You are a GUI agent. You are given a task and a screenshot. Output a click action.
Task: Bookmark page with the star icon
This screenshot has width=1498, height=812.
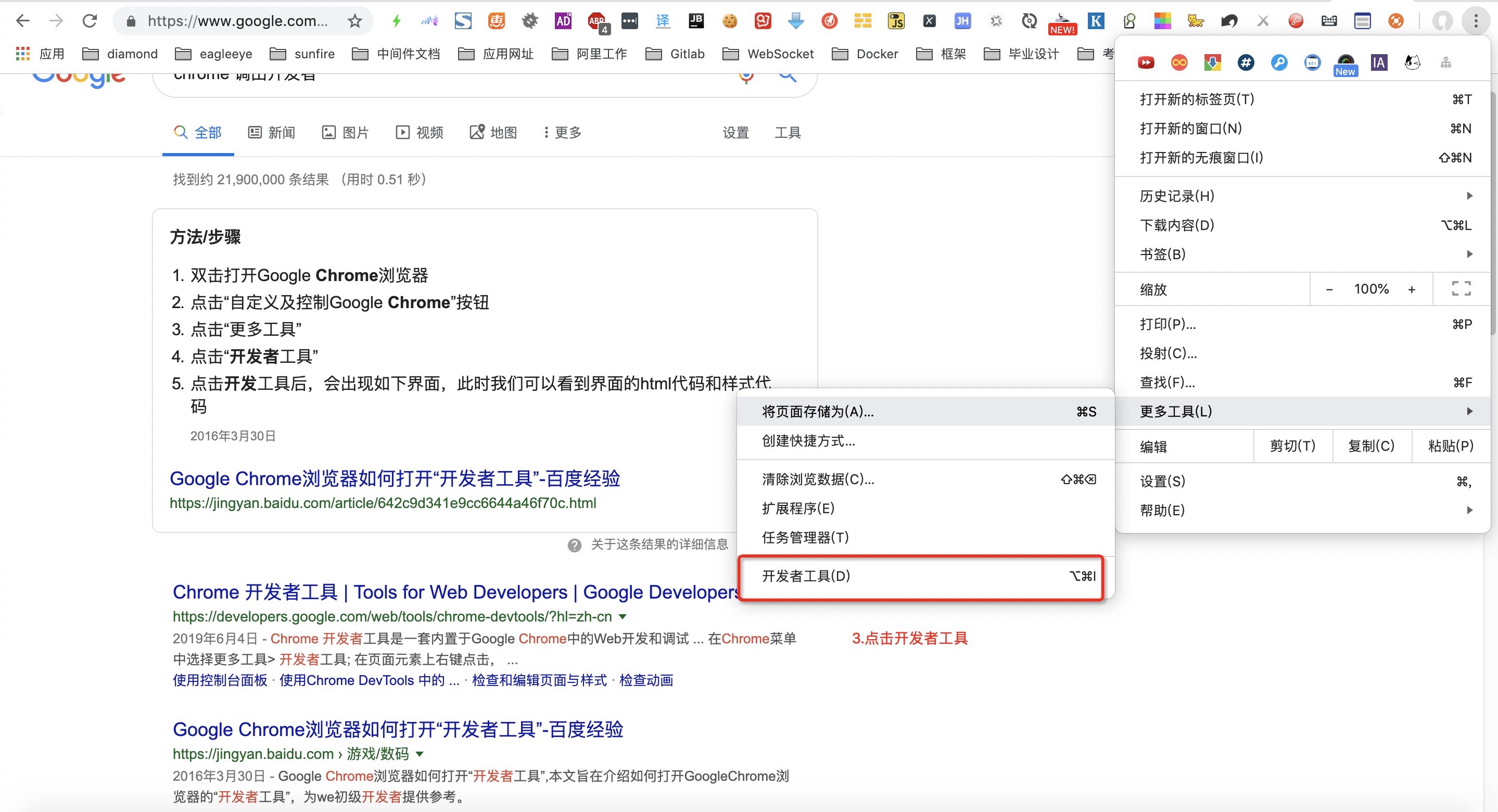coord(355,21)
